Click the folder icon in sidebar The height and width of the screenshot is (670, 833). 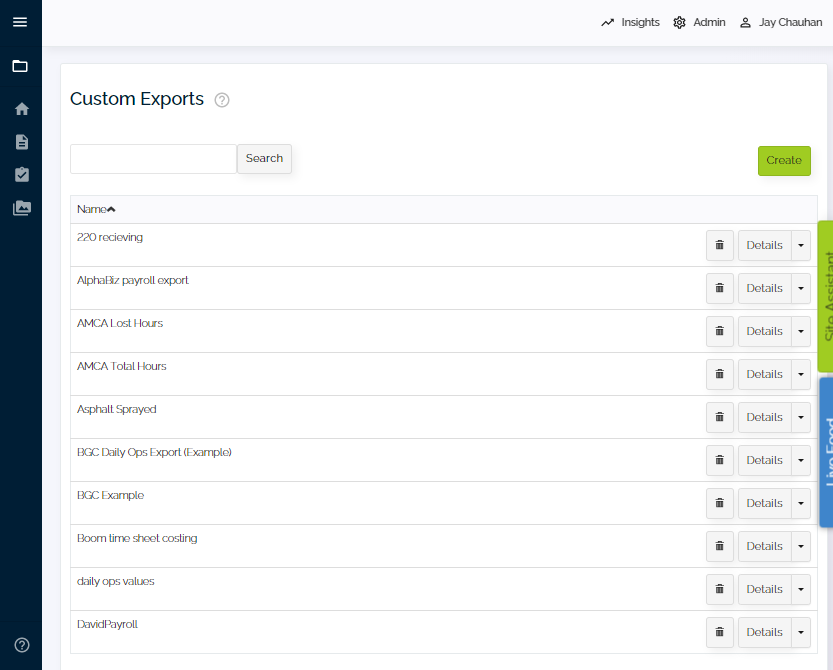tap(20, 66)
